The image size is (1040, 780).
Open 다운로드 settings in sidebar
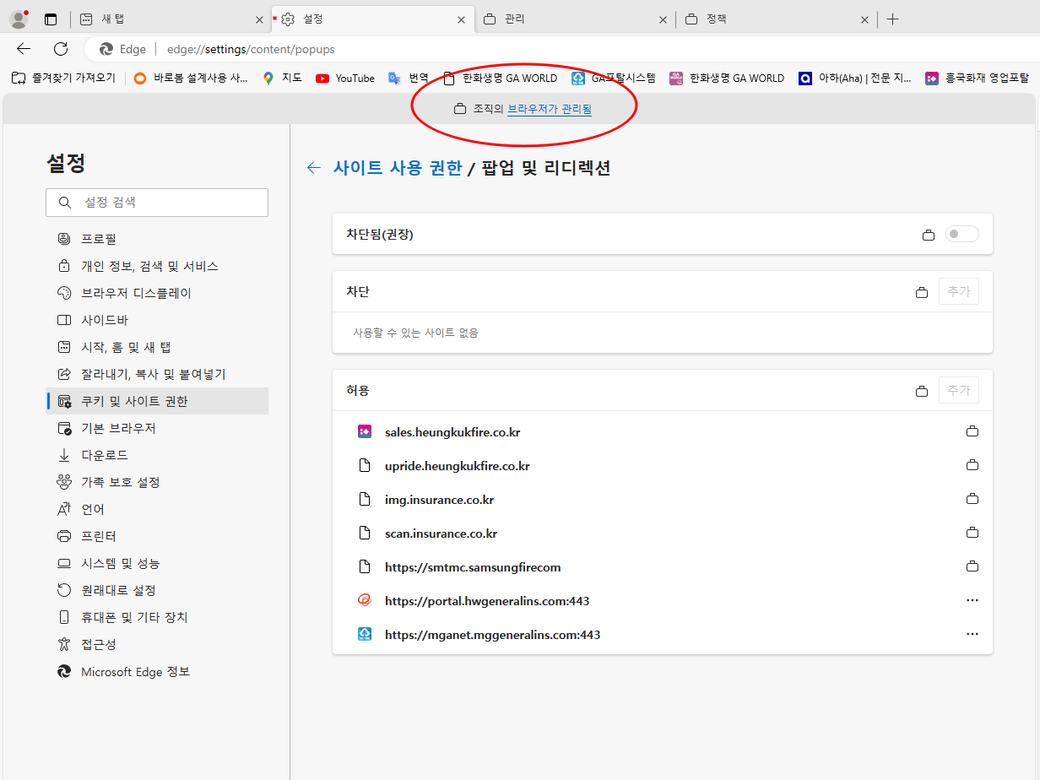pyautogui.click(x=105, y=455)
